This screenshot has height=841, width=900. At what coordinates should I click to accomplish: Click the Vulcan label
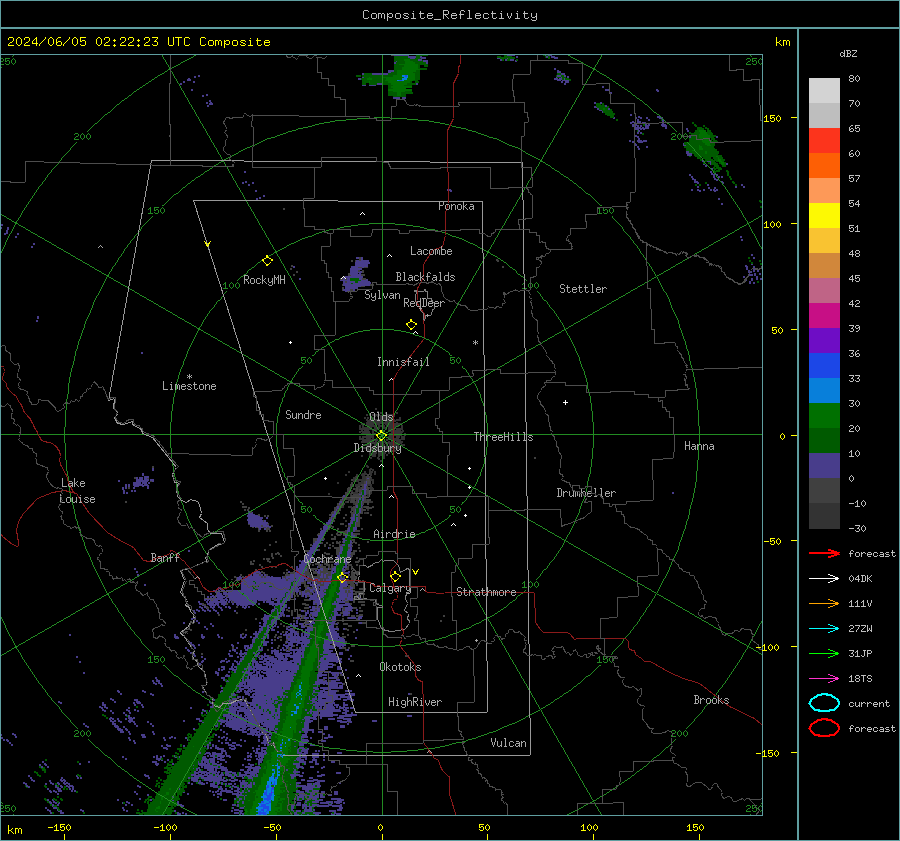point(508,743)
